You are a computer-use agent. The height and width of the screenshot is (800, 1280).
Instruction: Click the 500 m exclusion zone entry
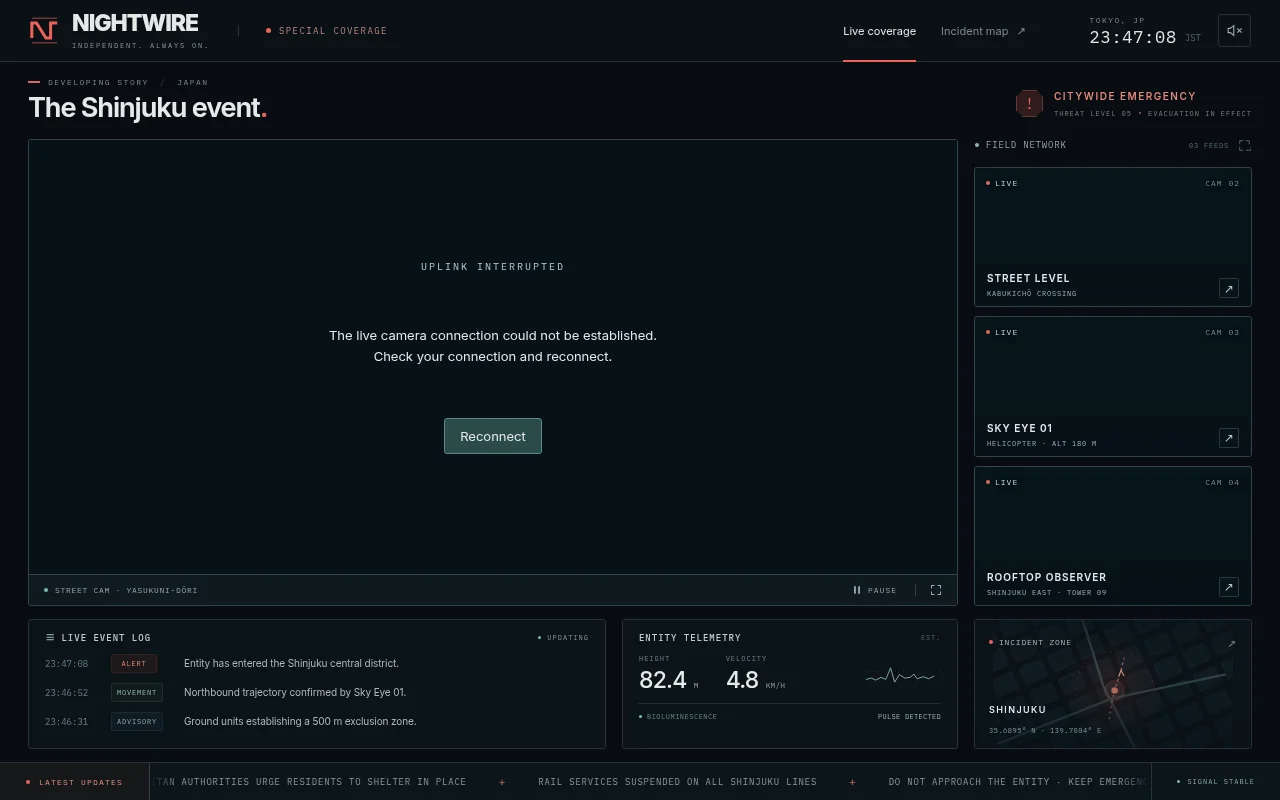(x=300, y=721)
